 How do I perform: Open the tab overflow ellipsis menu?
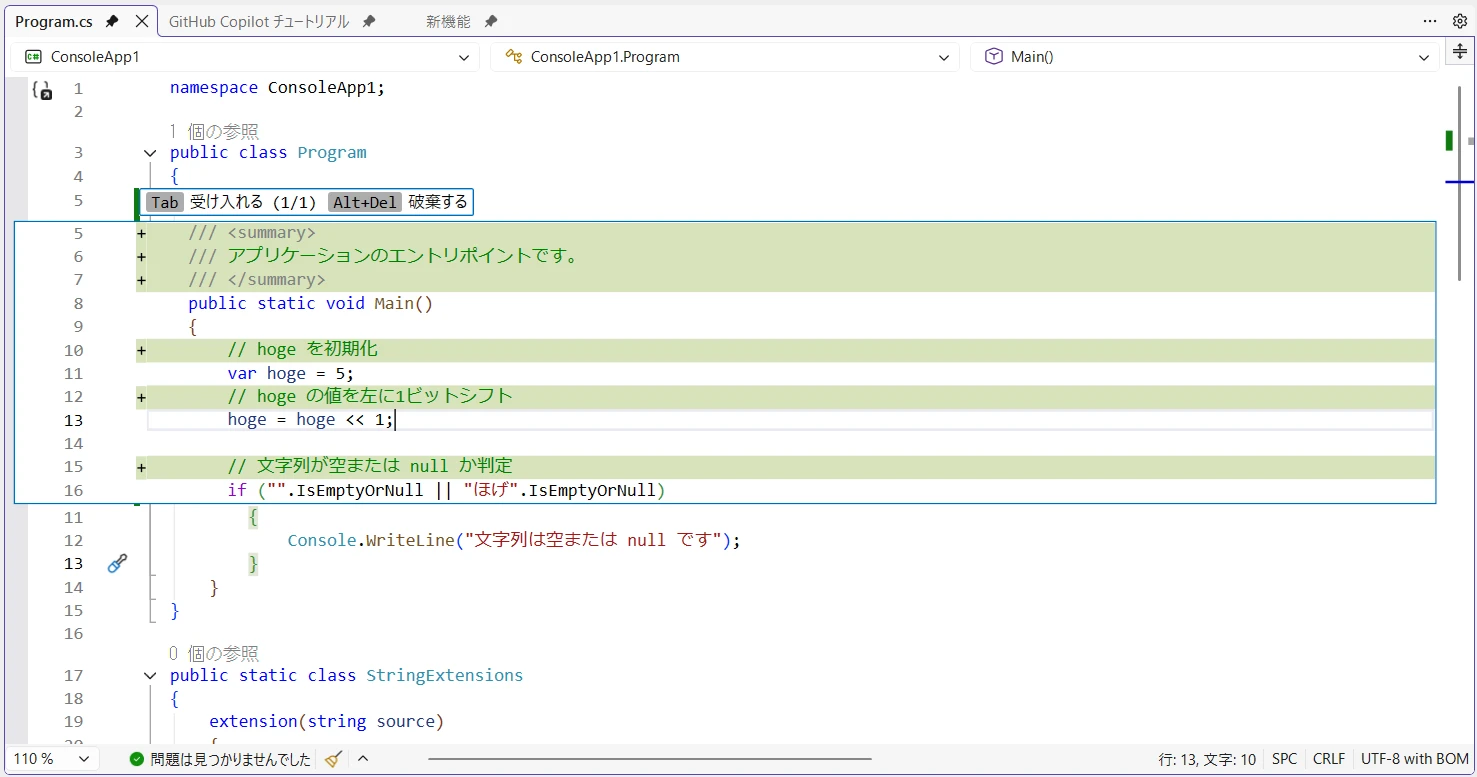(1430, 21)
